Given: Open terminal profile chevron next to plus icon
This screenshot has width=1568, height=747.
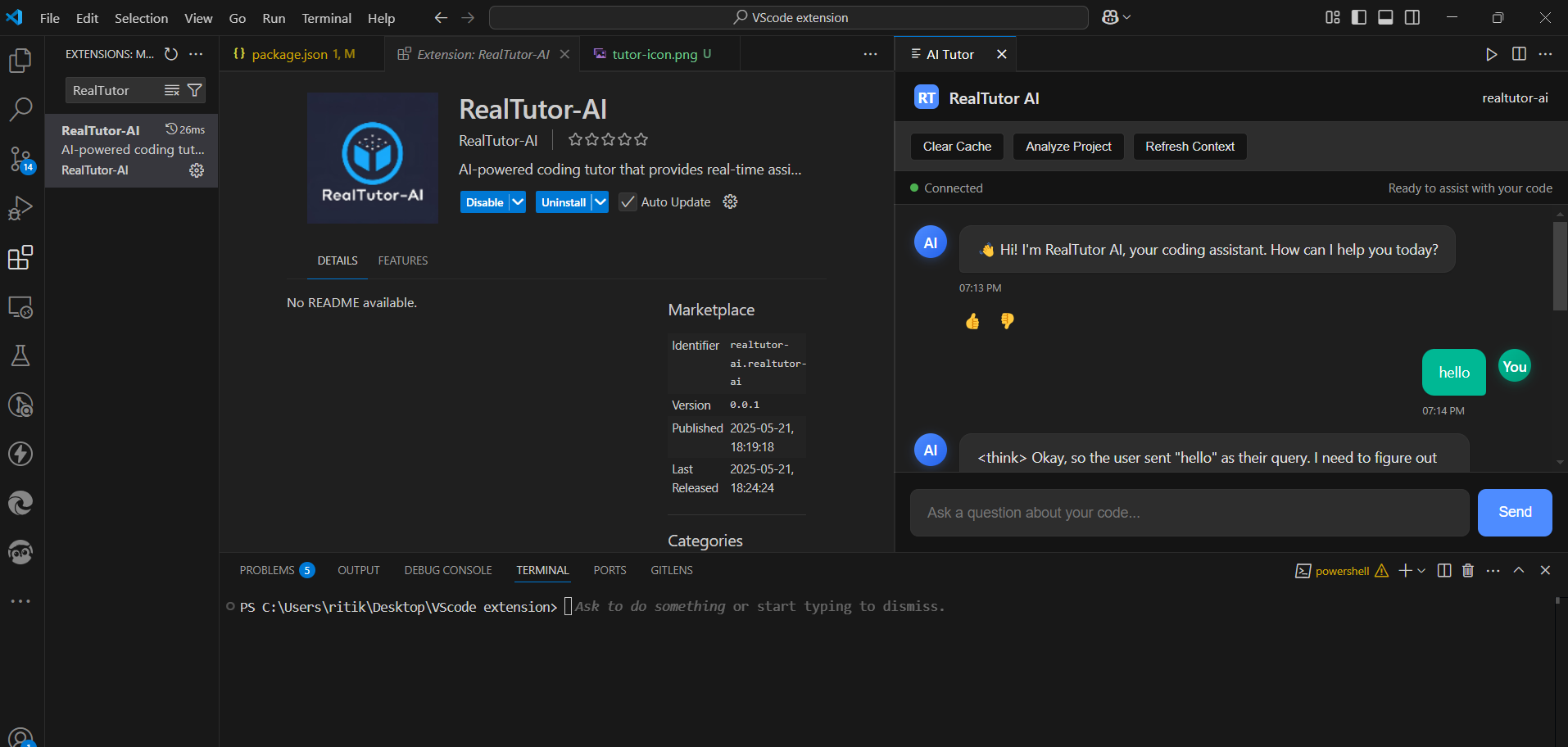Looking at the screenshot, I should coord(1420,570).
